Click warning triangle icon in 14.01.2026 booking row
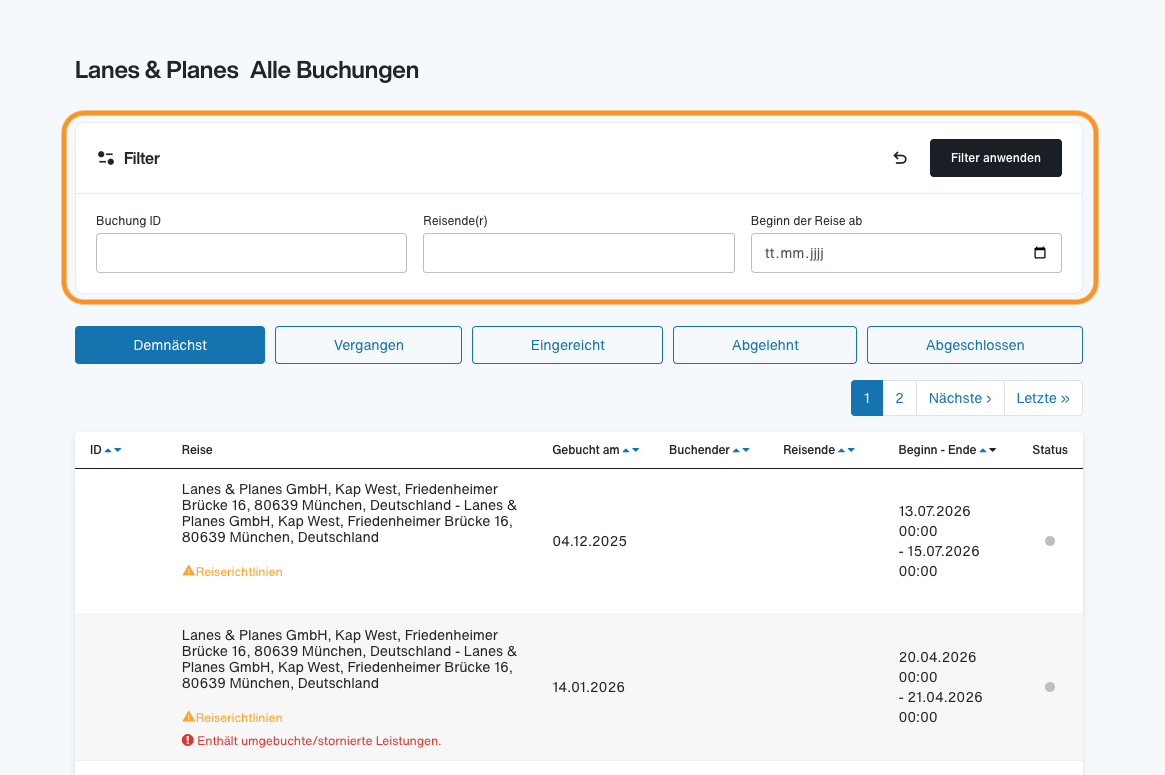 tap(188, 717)
